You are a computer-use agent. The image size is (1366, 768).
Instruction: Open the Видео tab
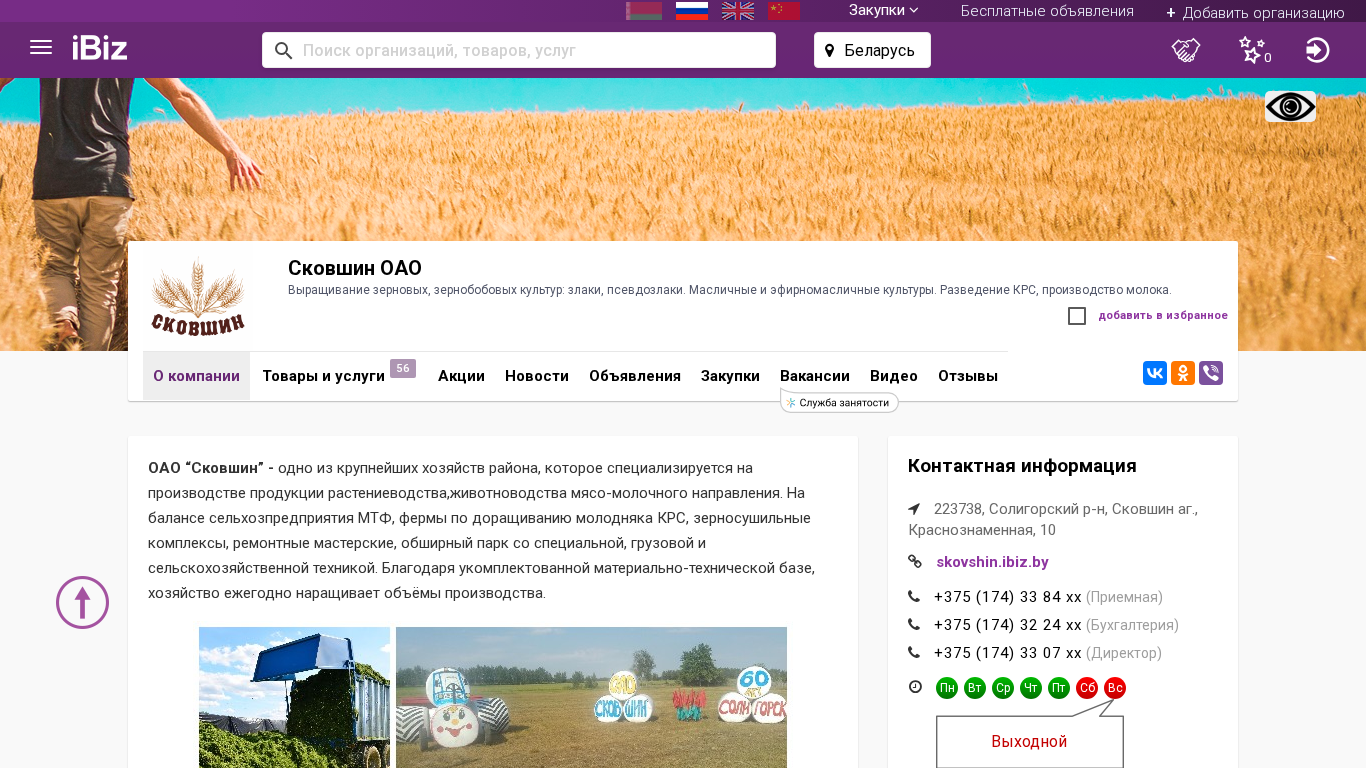click(894, 376)
